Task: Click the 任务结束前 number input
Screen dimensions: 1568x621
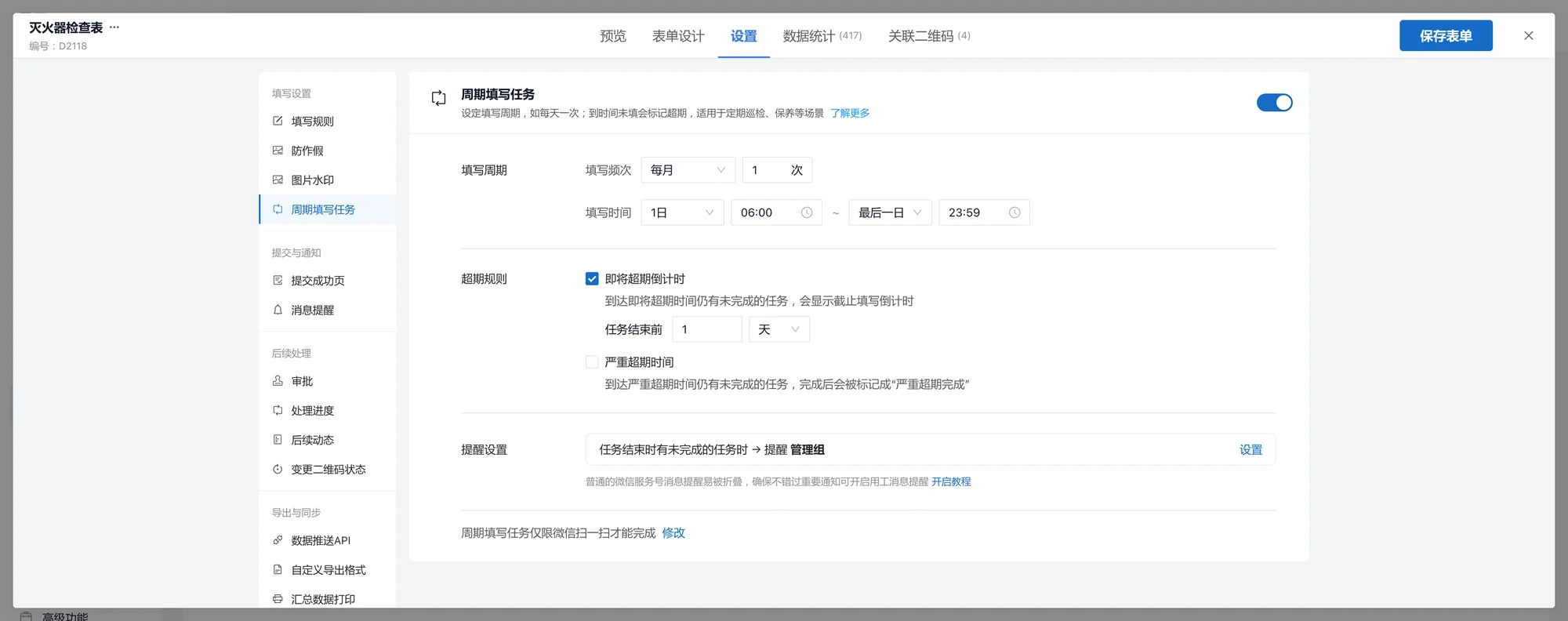Action: (707, 329)
